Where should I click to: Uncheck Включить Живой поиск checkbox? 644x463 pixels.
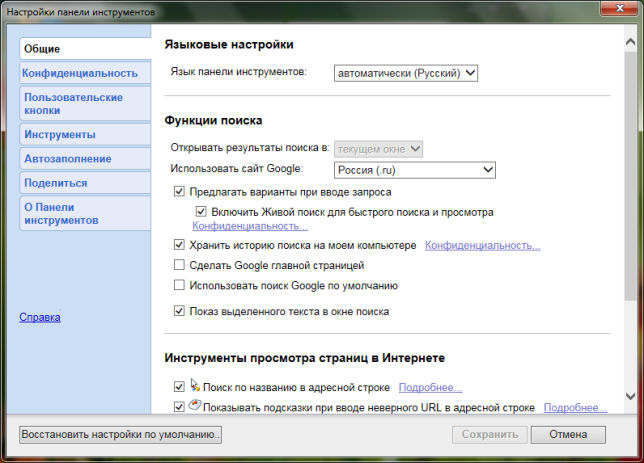pyautogui.click(x=201, y=212)
